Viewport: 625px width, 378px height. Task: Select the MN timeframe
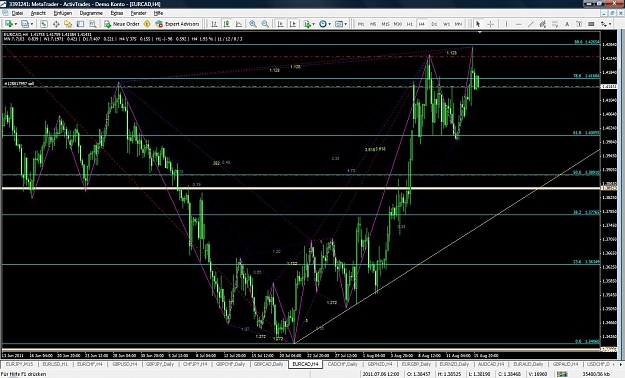[458, 24]
